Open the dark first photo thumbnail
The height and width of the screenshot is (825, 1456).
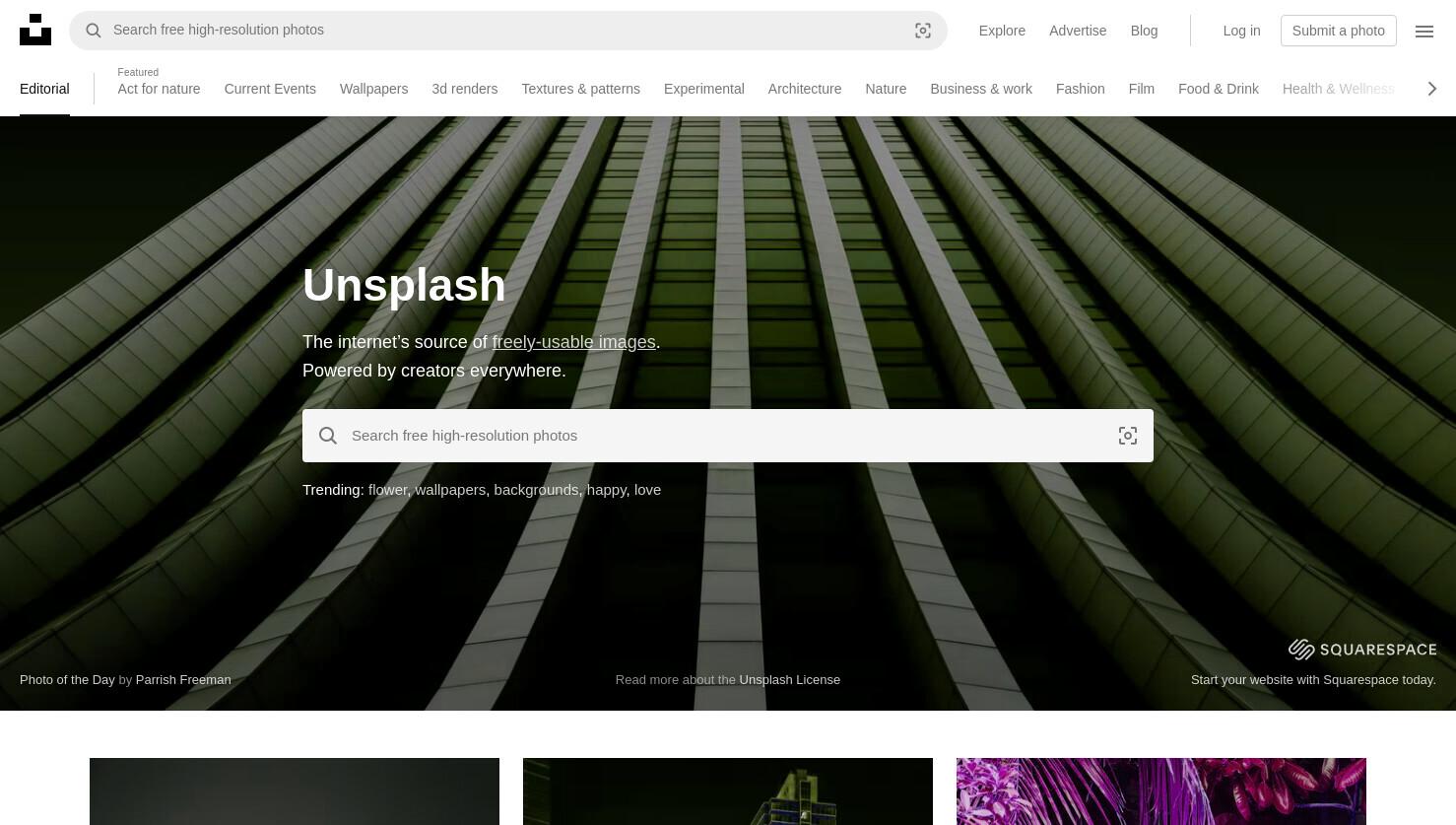pyautogui.click(x=295, y=791)
